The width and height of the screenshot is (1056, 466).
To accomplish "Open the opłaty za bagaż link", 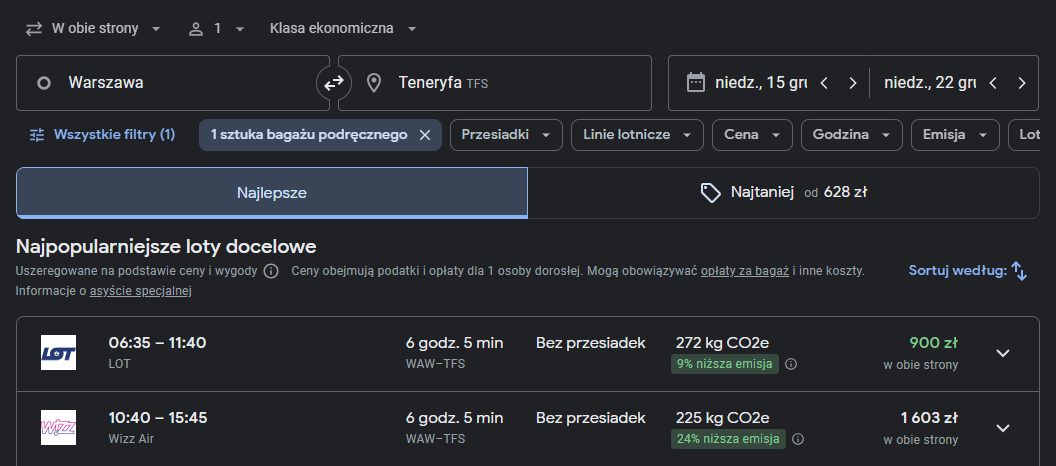I will [x=745, y=271].
